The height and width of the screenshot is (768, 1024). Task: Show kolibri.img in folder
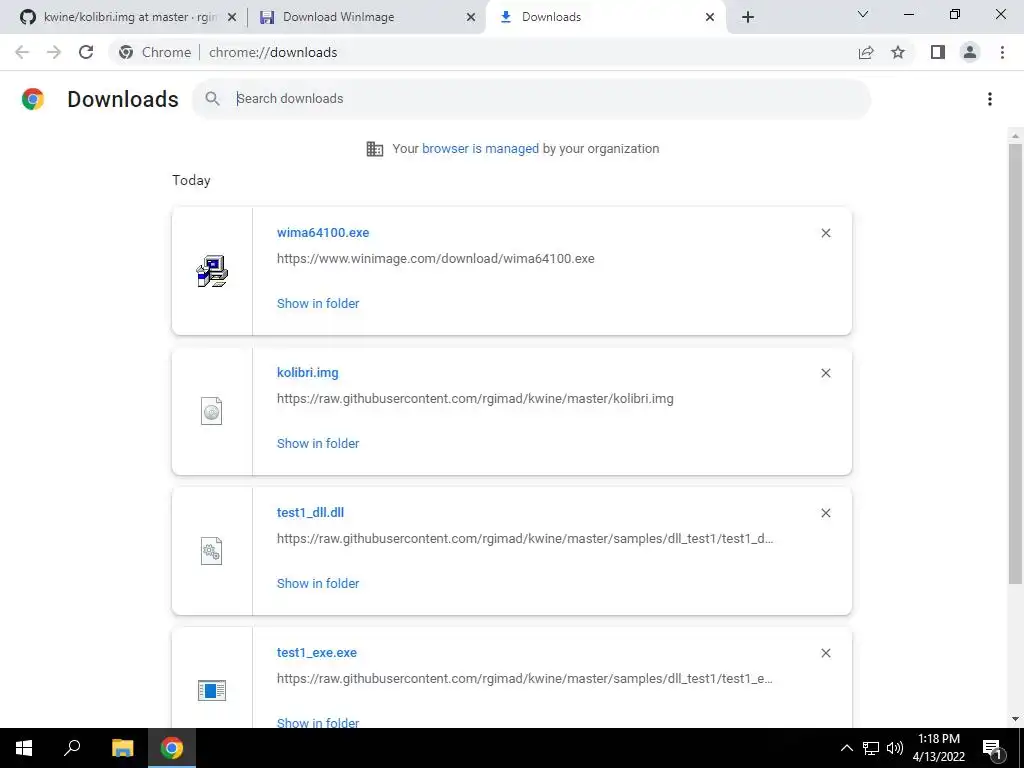click(x=318, y=443)
